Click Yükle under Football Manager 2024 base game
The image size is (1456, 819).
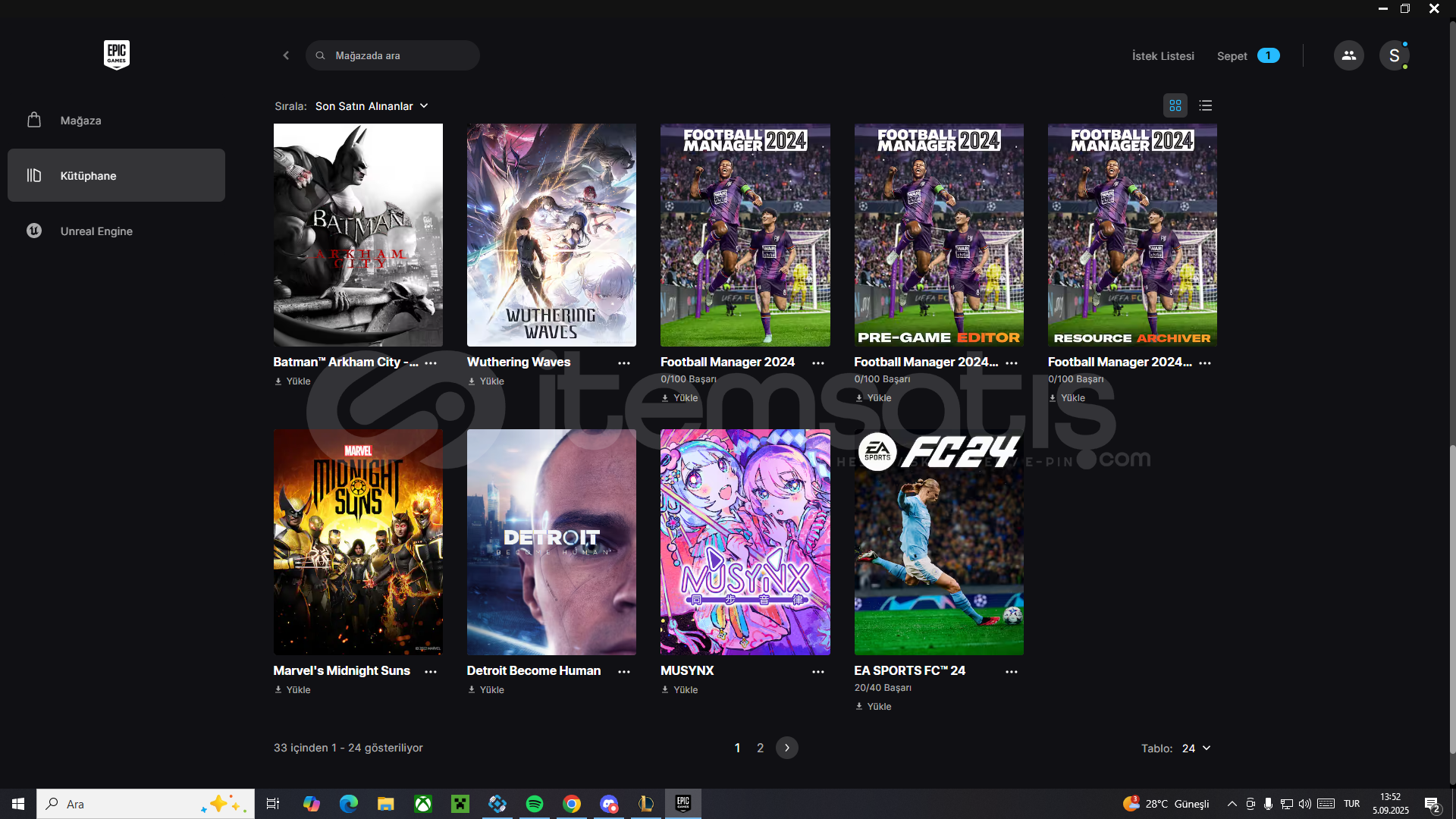click(679, 398)
